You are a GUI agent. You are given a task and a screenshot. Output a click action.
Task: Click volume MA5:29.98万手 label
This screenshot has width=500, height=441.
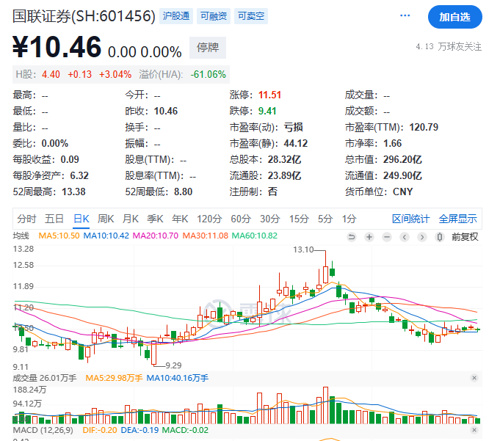point(114,378)
